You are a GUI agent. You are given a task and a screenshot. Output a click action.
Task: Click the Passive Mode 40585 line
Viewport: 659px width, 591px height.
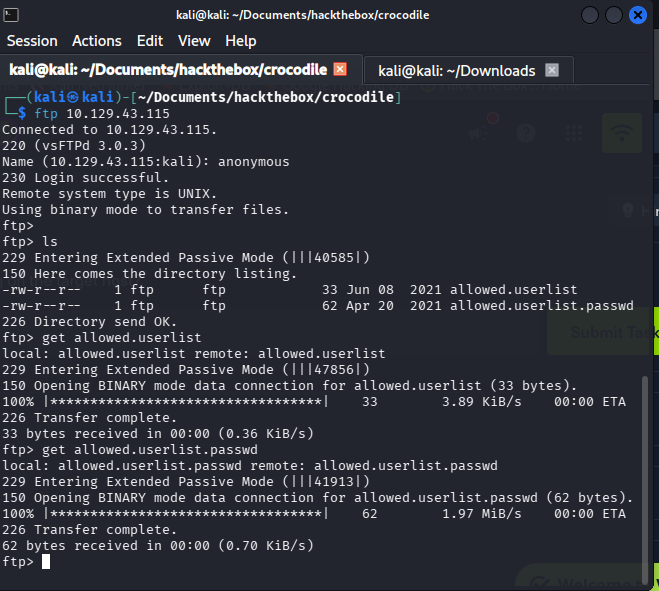186,258
